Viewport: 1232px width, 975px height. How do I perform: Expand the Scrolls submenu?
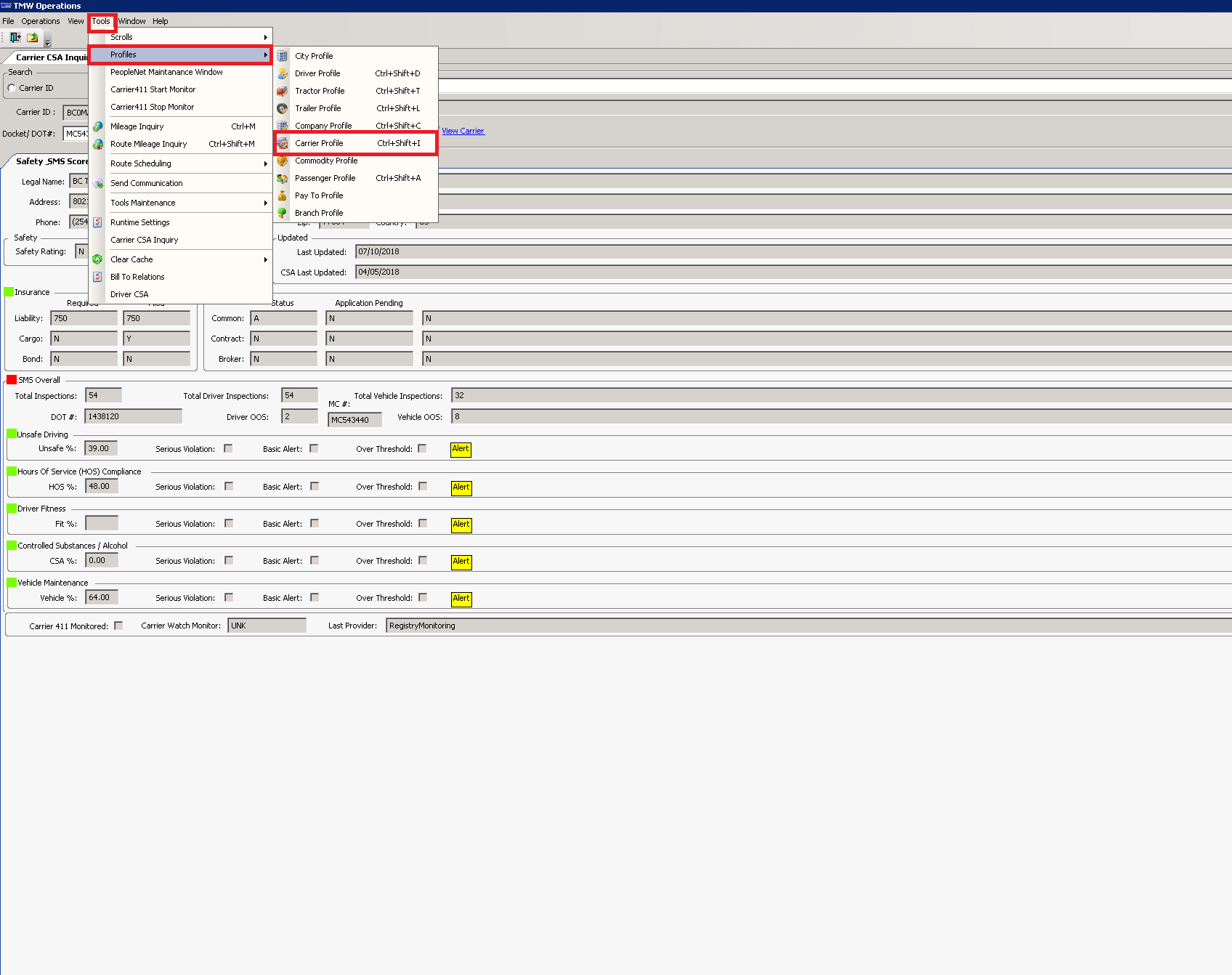180,37
